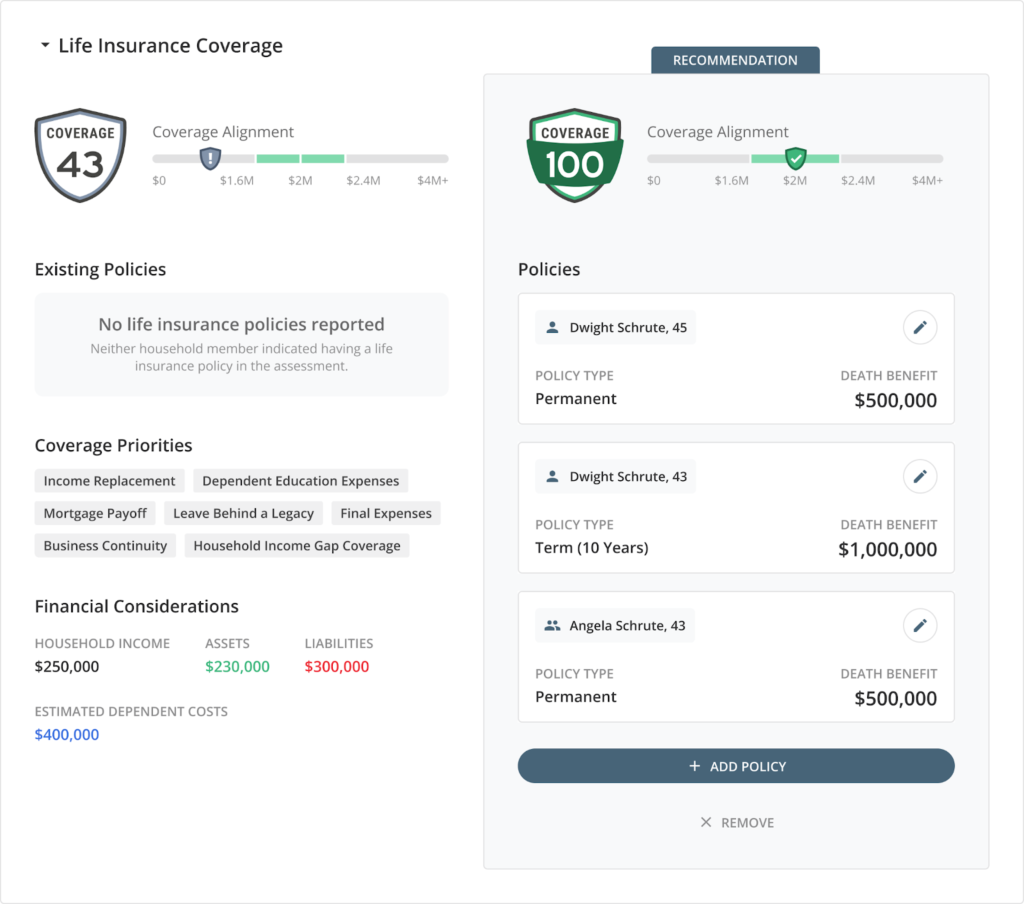Click the person icon beside Dwight Schrute, 45
Image resolution: width=1024 pixels, height=904 pixels.
tap(552, 327)
